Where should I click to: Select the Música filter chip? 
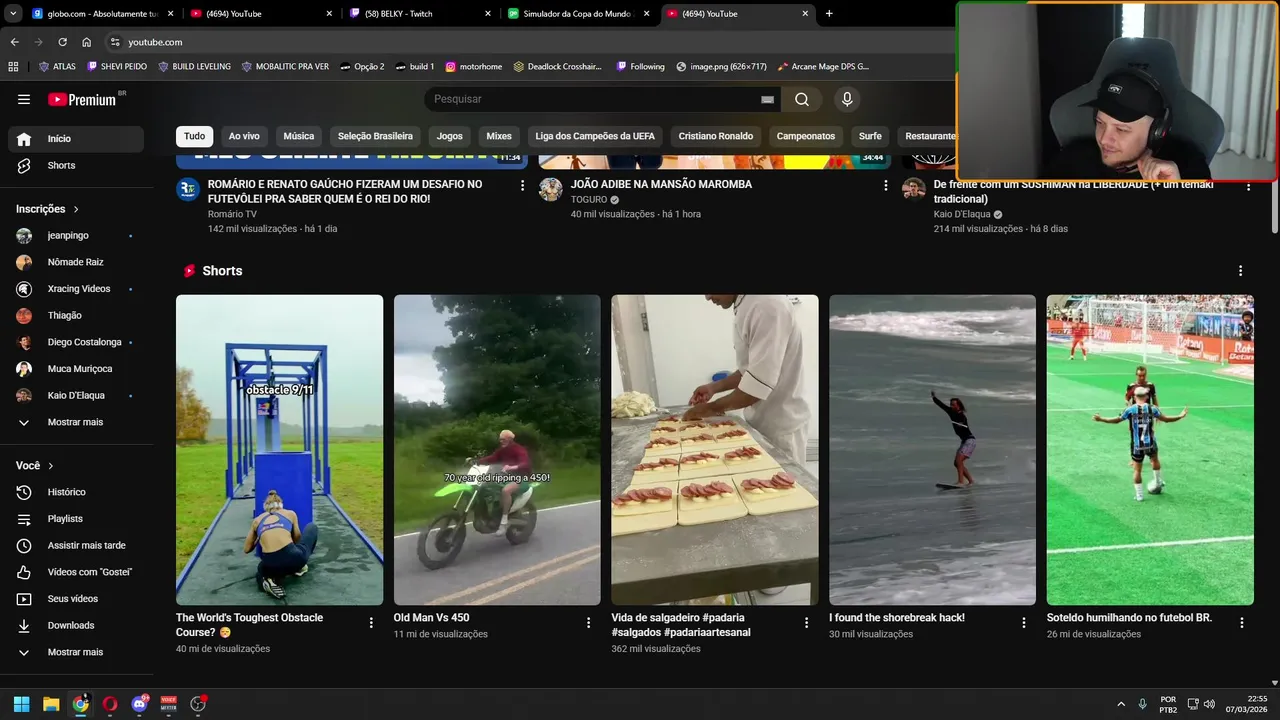tap(299, 136)
